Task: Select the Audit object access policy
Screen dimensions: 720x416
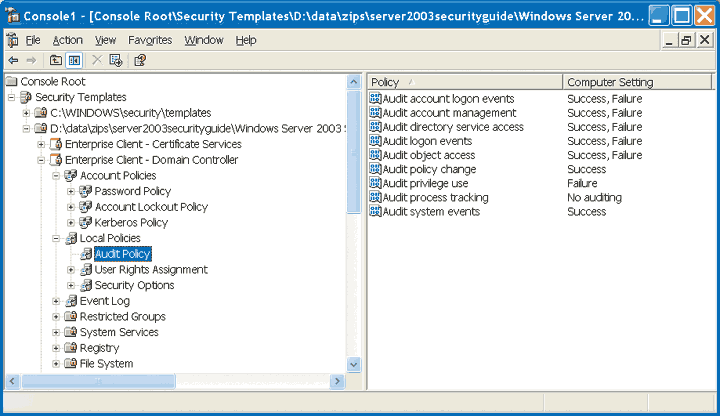Action: click(x=428, y=155)
